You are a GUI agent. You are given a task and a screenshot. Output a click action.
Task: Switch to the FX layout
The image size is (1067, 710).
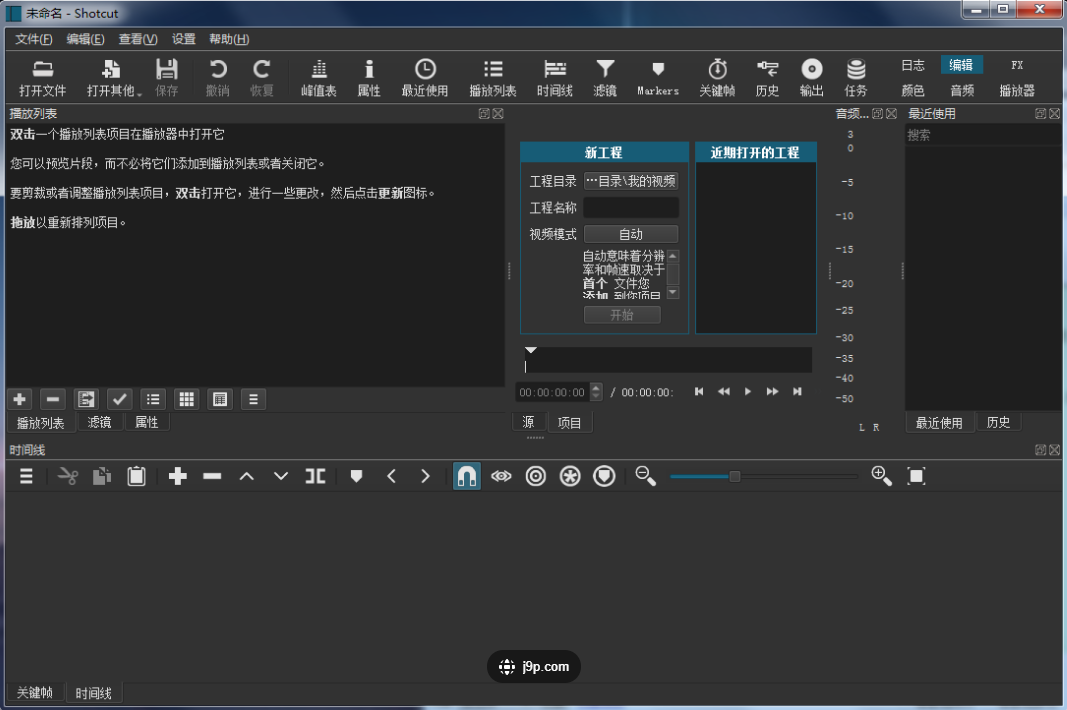coord(1017,65)
